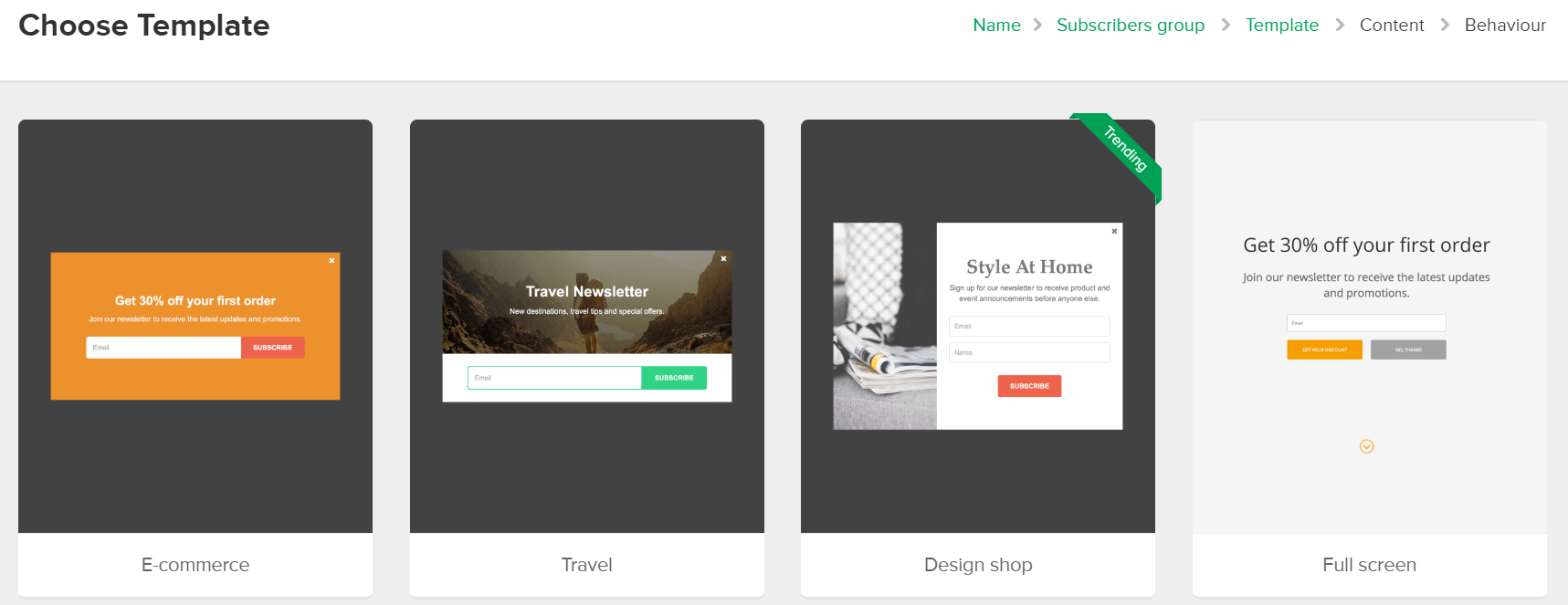Click the chevron after Template breadcrumb
The image size is (1568, 605).
coord(1340,26)
